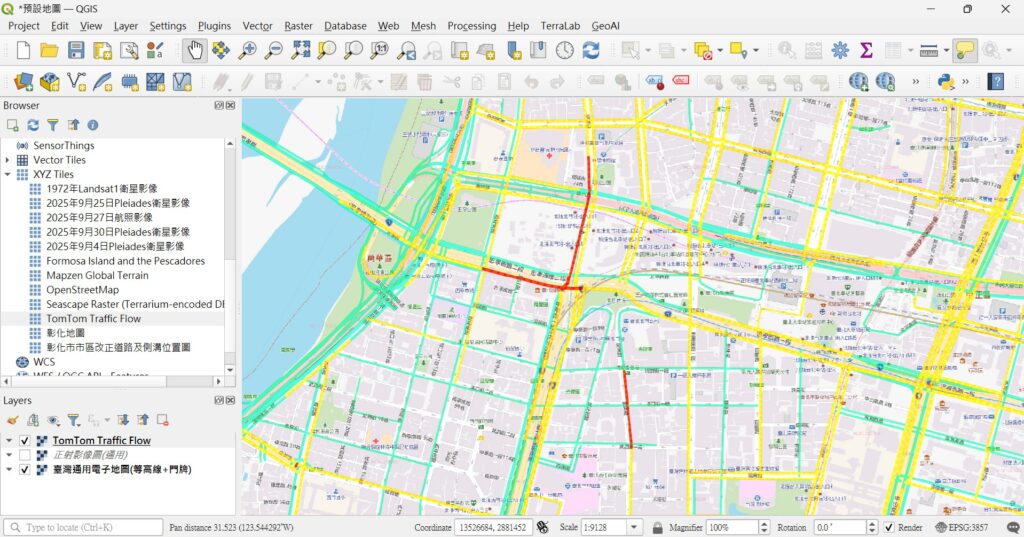The image size is (1024, 537).
Task: Select Mapzen Global Terrain tile entry
Action: click(x=97, y=276)
